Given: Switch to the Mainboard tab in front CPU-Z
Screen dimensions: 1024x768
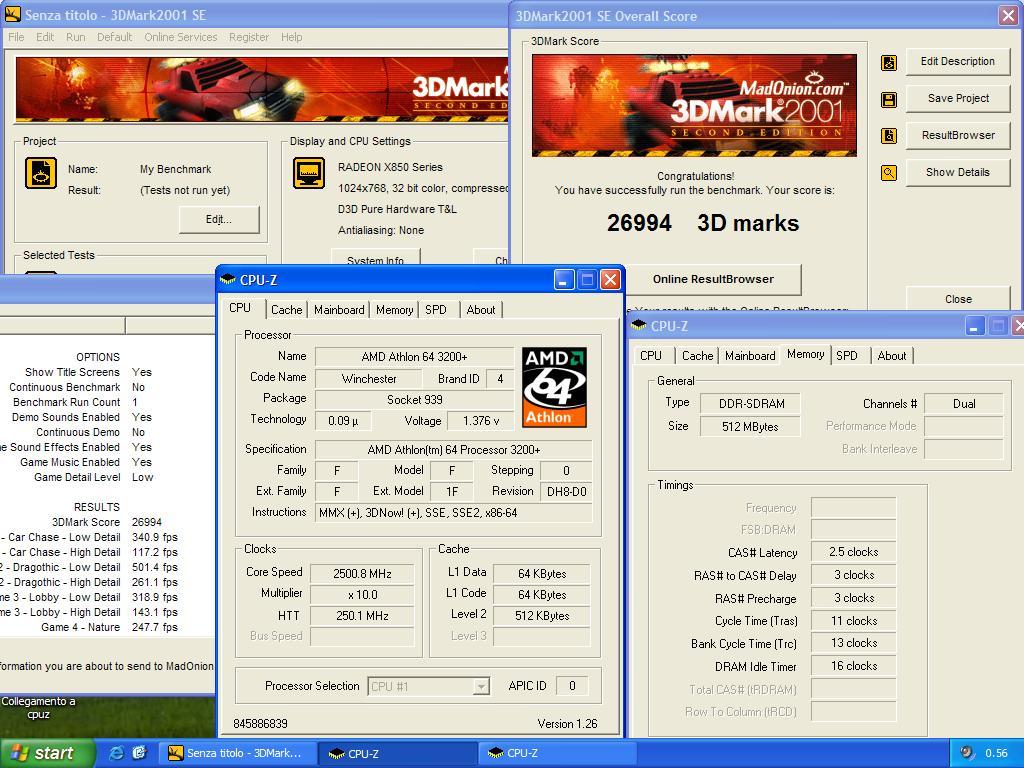Looking at the screenshot, I should [x=339, y=310].
